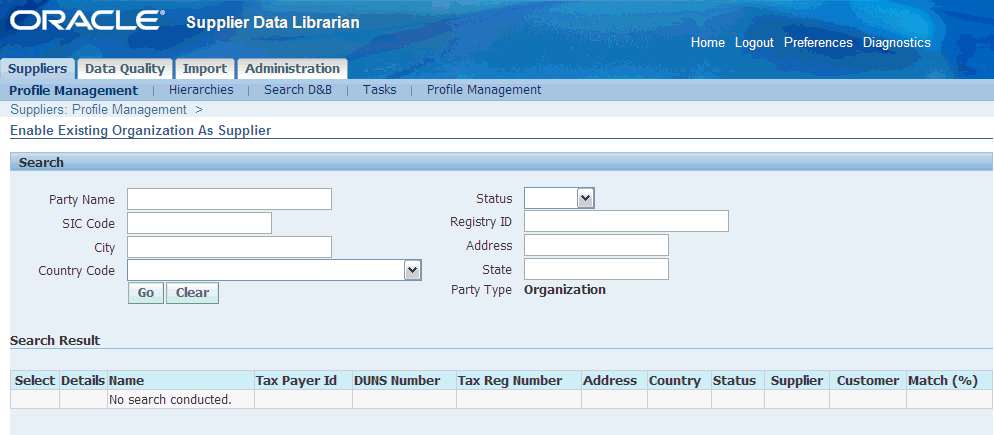Click the Clear button
The width and height of the screenshot is (994, 435).
click(192, 293)
